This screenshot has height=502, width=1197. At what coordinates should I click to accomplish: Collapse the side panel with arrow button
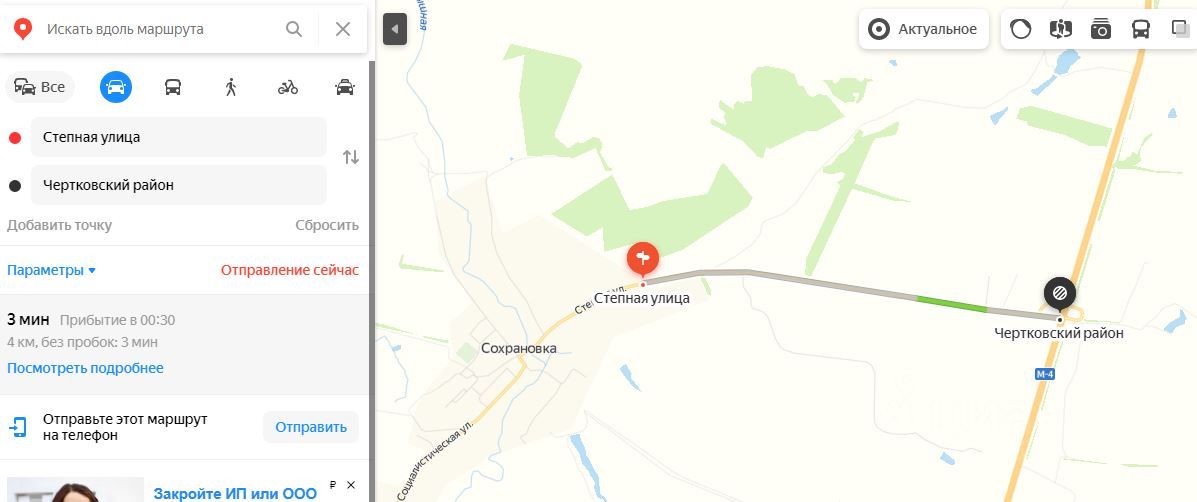(x=395, y=29)
